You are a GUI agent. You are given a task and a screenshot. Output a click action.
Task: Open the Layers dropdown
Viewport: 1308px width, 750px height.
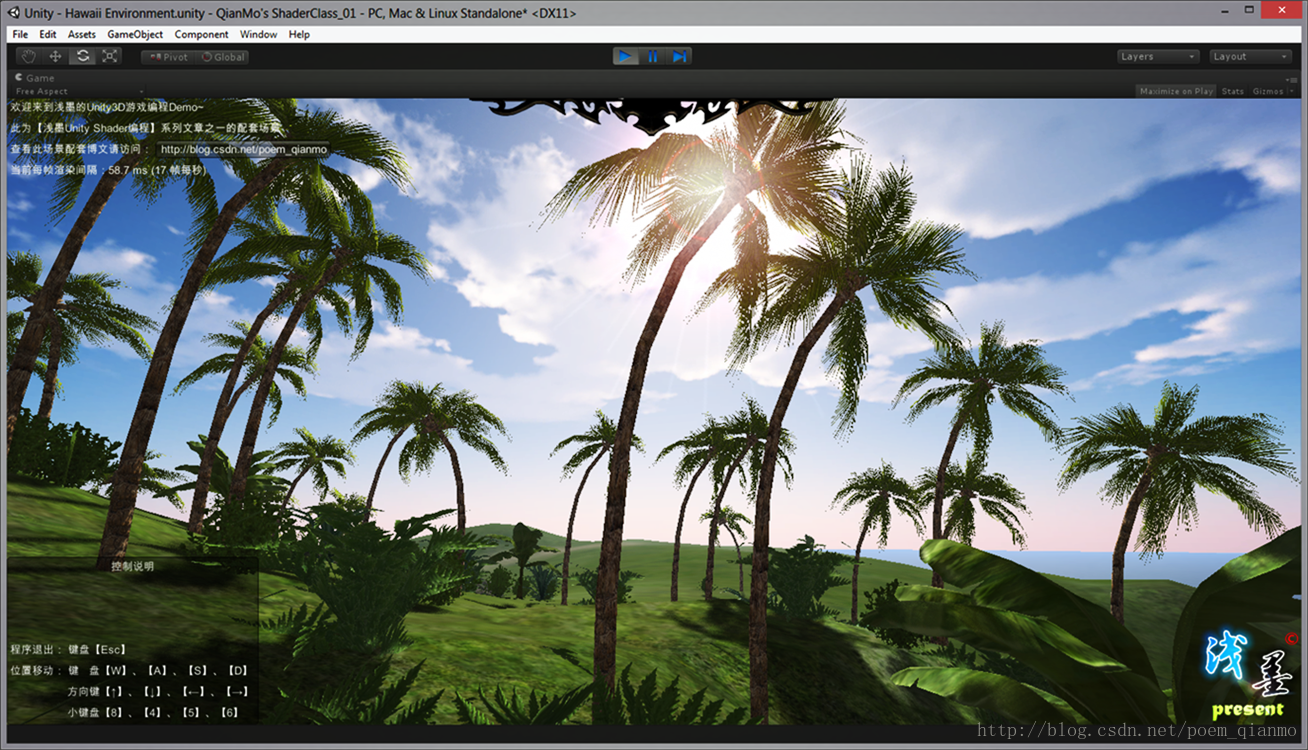pos(1158,57)
